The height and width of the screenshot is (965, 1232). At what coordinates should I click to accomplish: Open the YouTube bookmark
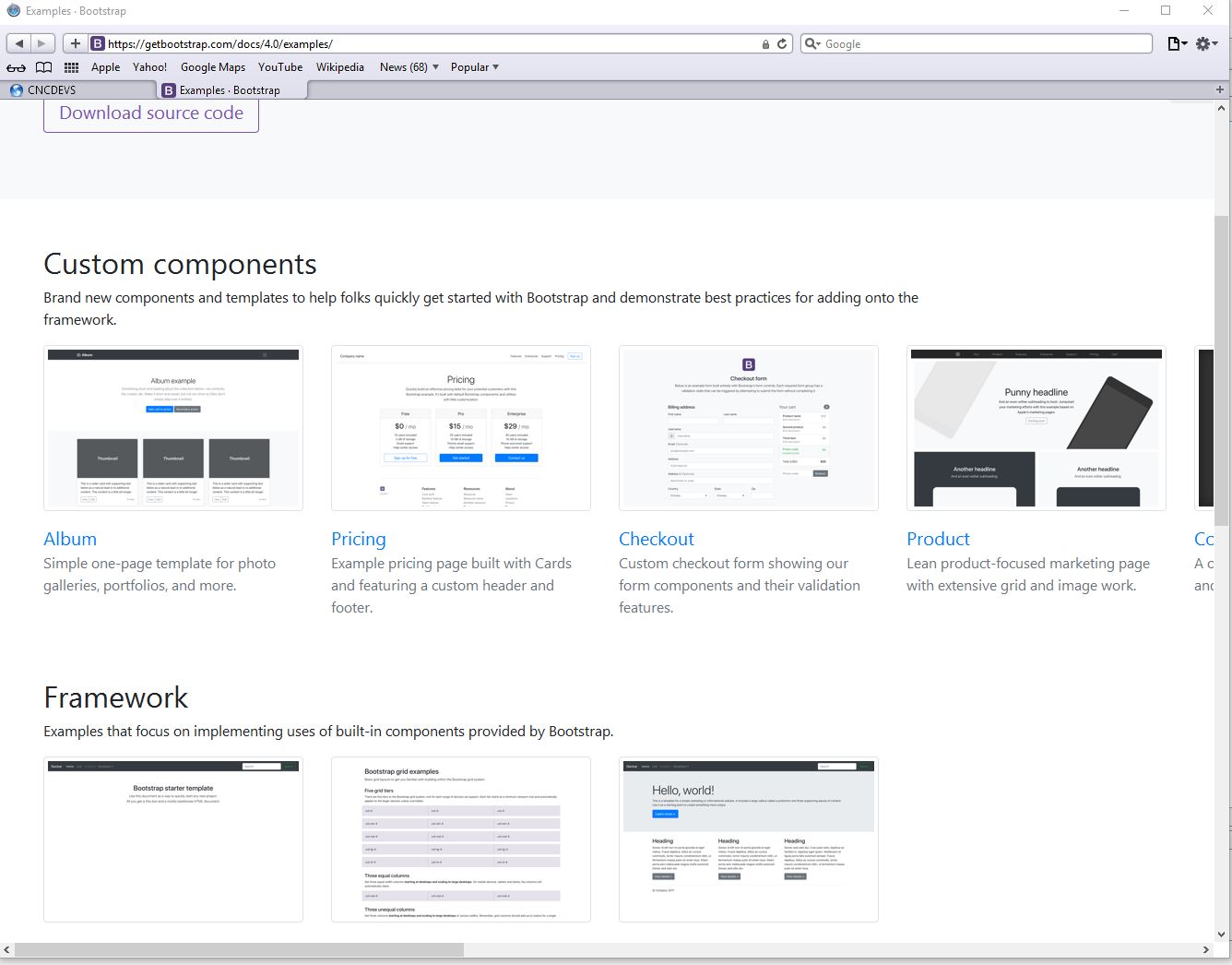(280, 67)
